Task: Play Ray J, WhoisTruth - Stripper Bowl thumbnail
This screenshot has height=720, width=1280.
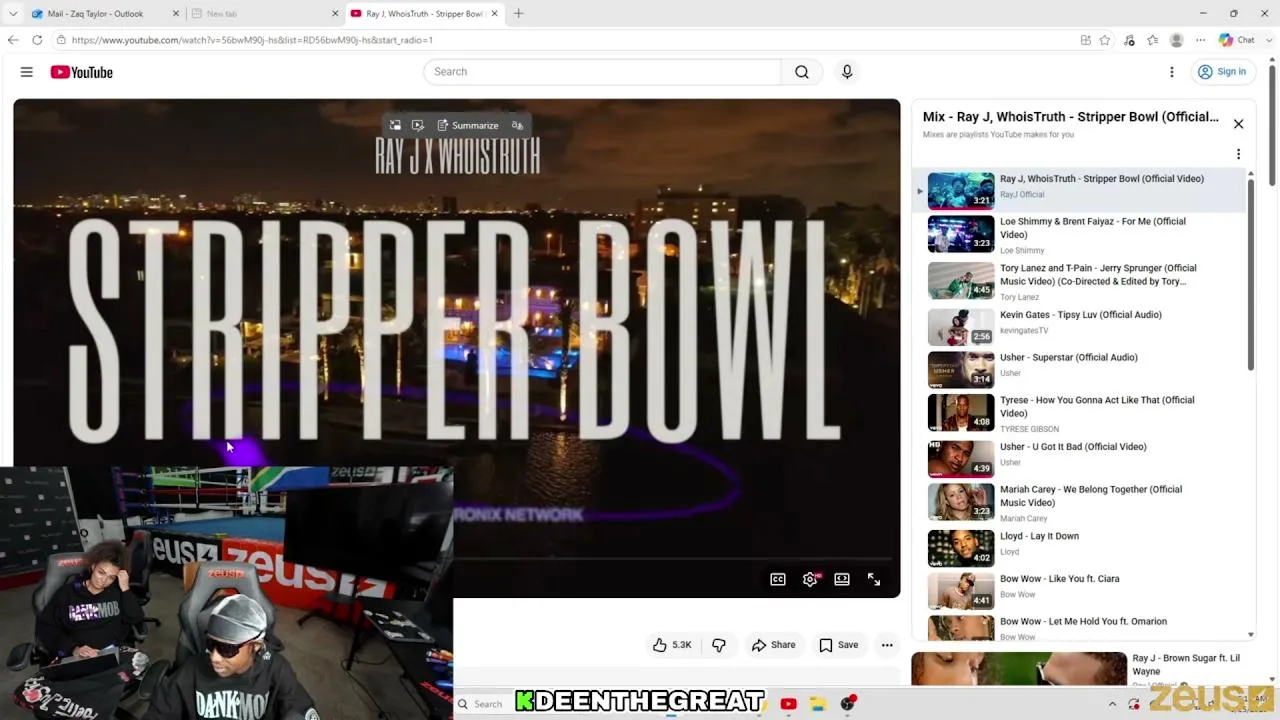Action: click(x=961, y=190)
